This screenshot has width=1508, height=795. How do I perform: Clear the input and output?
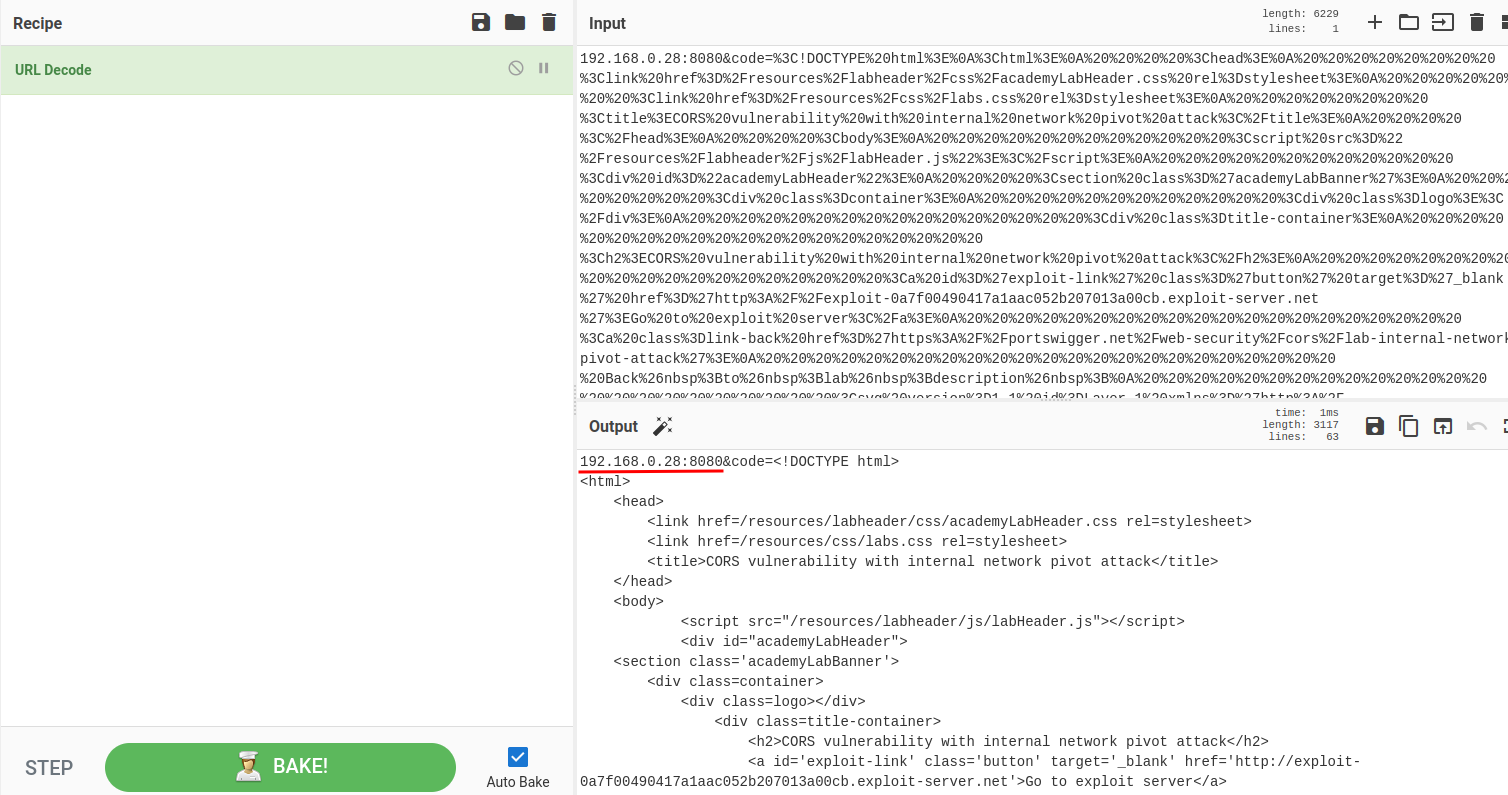click(x=1477, y=22)
